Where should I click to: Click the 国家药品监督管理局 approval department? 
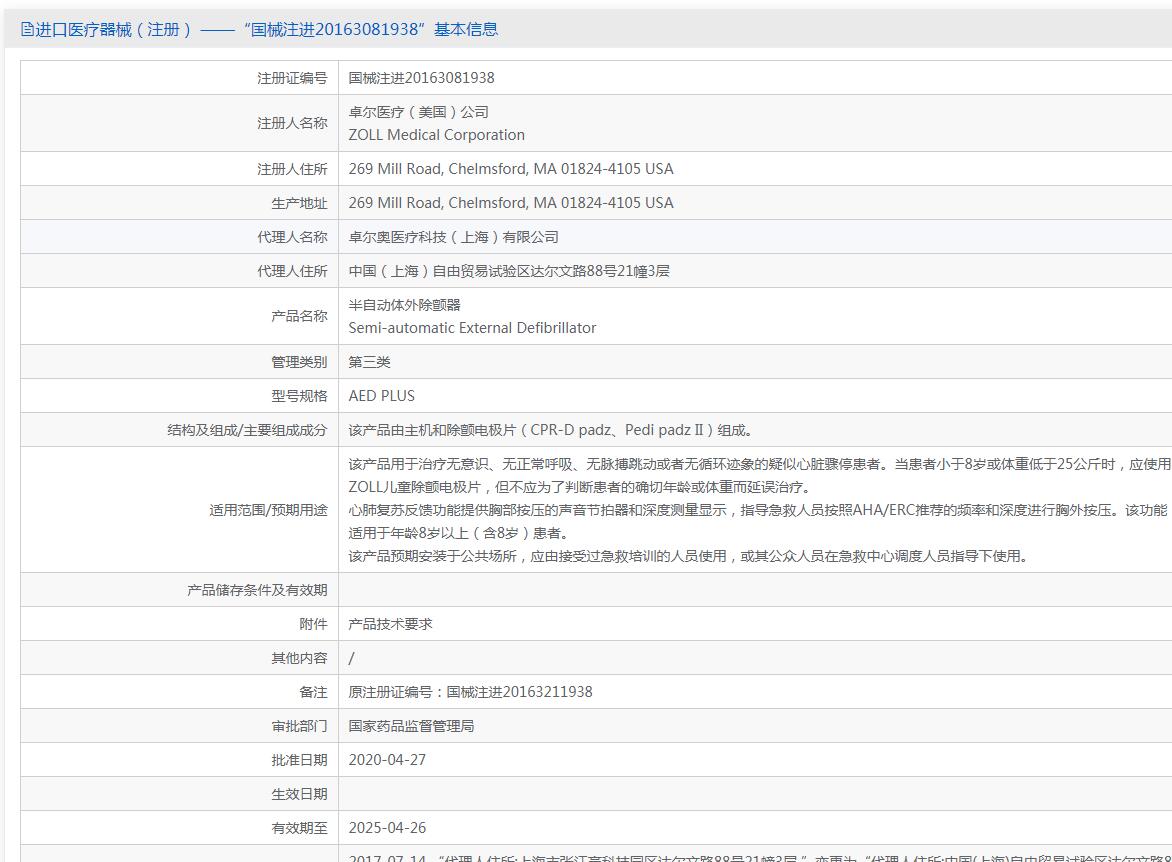click(x=411, y=726)
